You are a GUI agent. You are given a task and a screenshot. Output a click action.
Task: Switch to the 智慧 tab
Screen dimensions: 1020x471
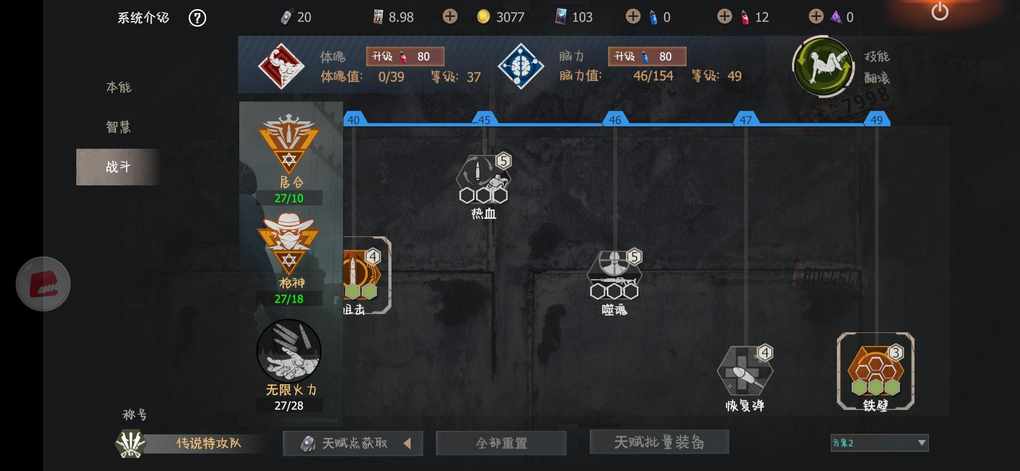[118, 127]
